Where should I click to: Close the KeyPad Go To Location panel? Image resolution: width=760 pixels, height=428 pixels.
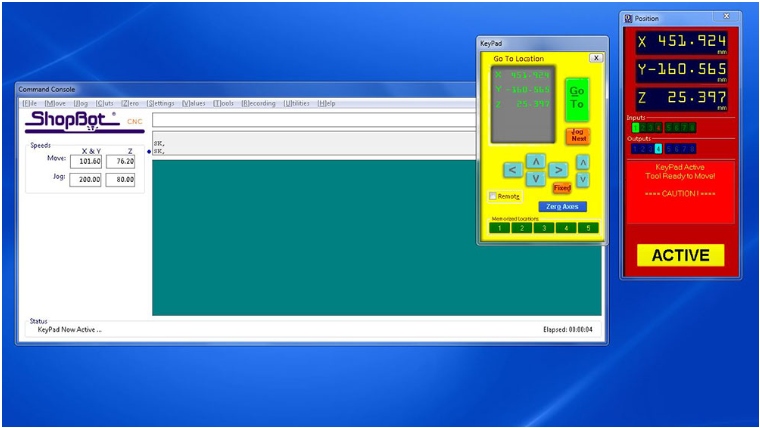tap(596, 58)
